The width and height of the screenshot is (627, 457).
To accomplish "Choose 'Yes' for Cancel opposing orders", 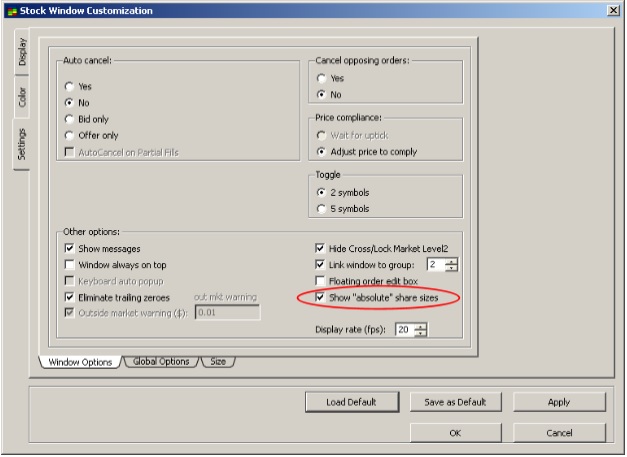I will [x=321, y=78].
